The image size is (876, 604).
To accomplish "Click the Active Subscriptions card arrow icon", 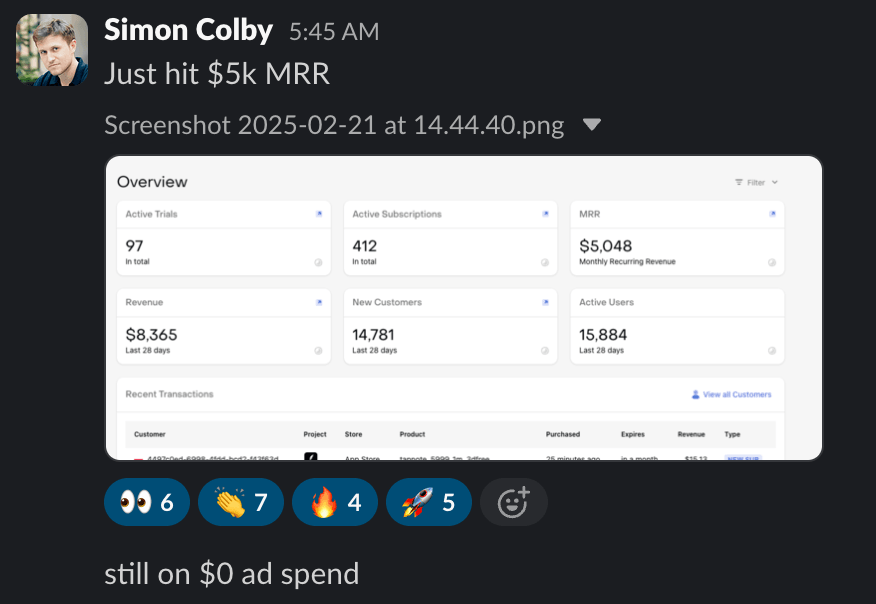I will tap(546, 214).
